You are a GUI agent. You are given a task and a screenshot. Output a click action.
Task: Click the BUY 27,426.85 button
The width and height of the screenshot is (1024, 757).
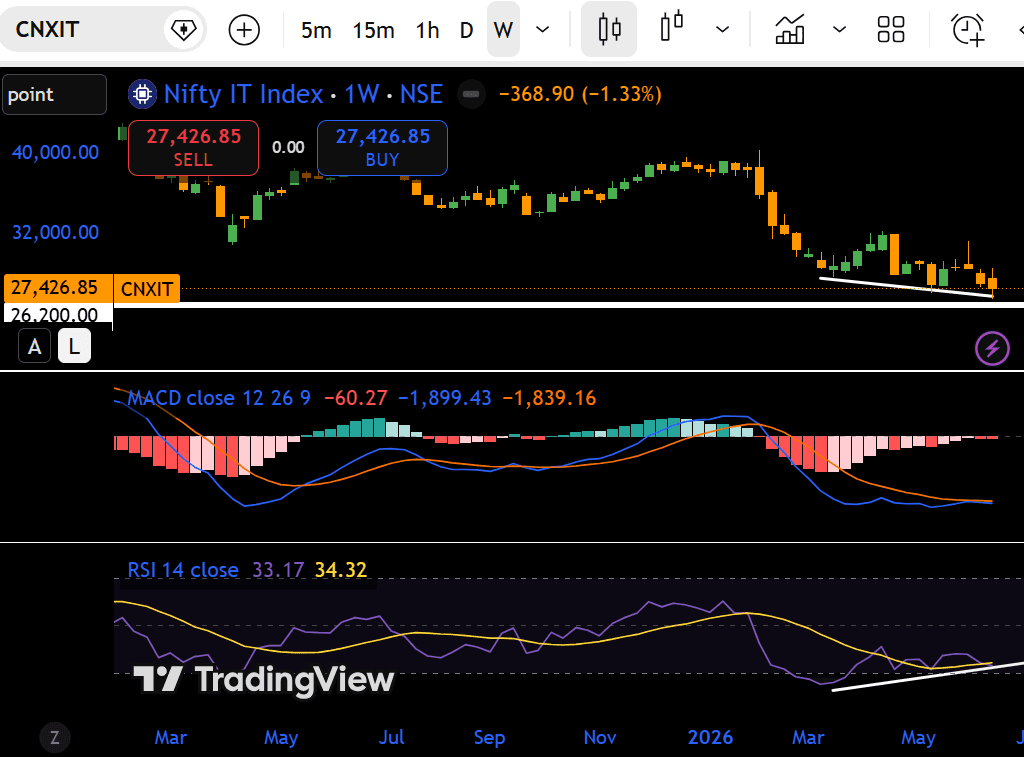[383, 148]
